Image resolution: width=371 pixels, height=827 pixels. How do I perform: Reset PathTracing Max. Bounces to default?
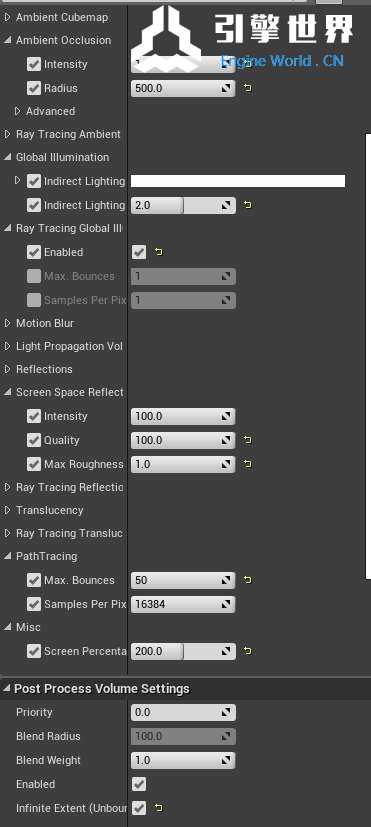248,580
